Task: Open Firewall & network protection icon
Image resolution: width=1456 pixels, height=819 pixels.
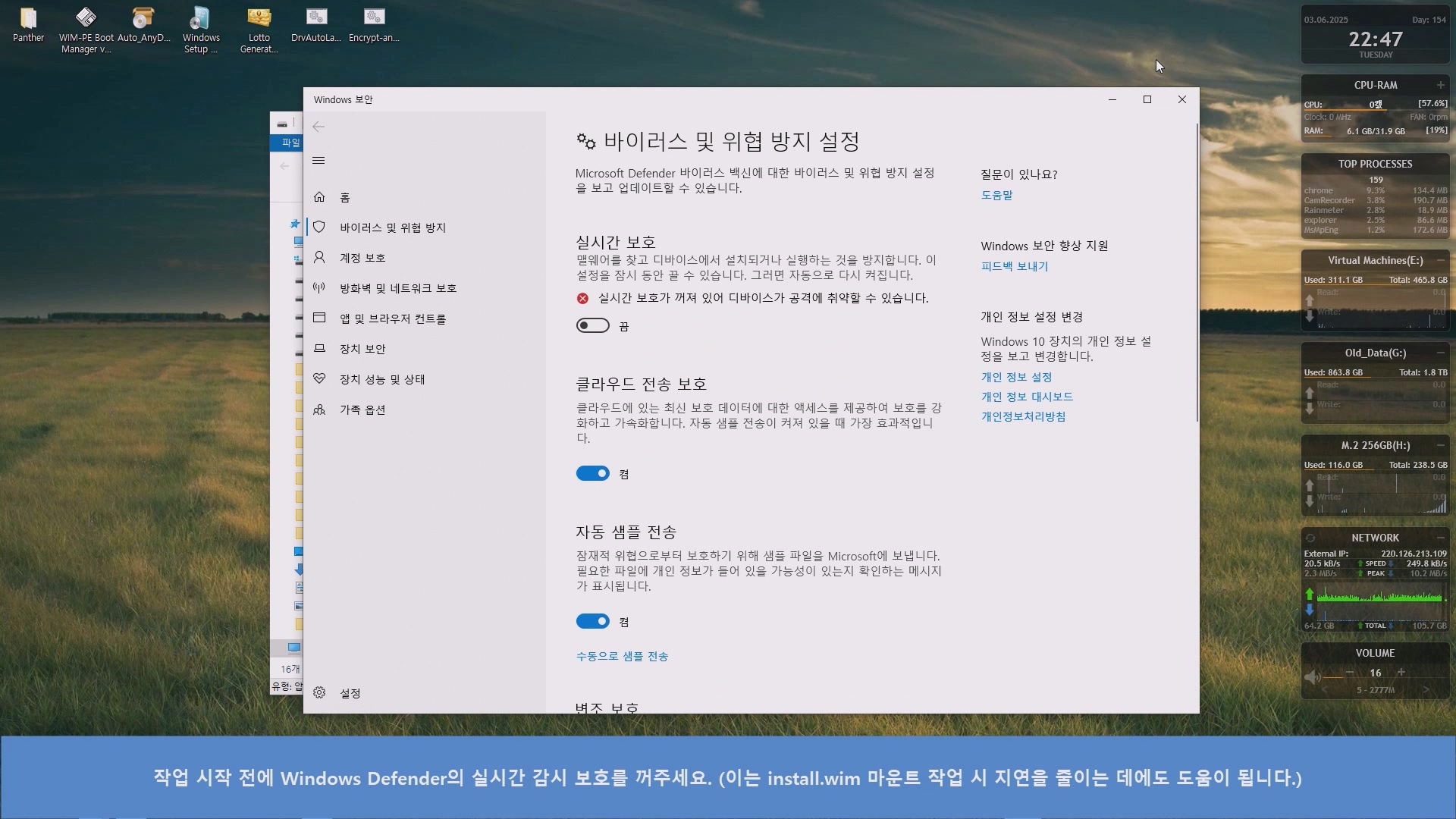Action: click(319, 288)
